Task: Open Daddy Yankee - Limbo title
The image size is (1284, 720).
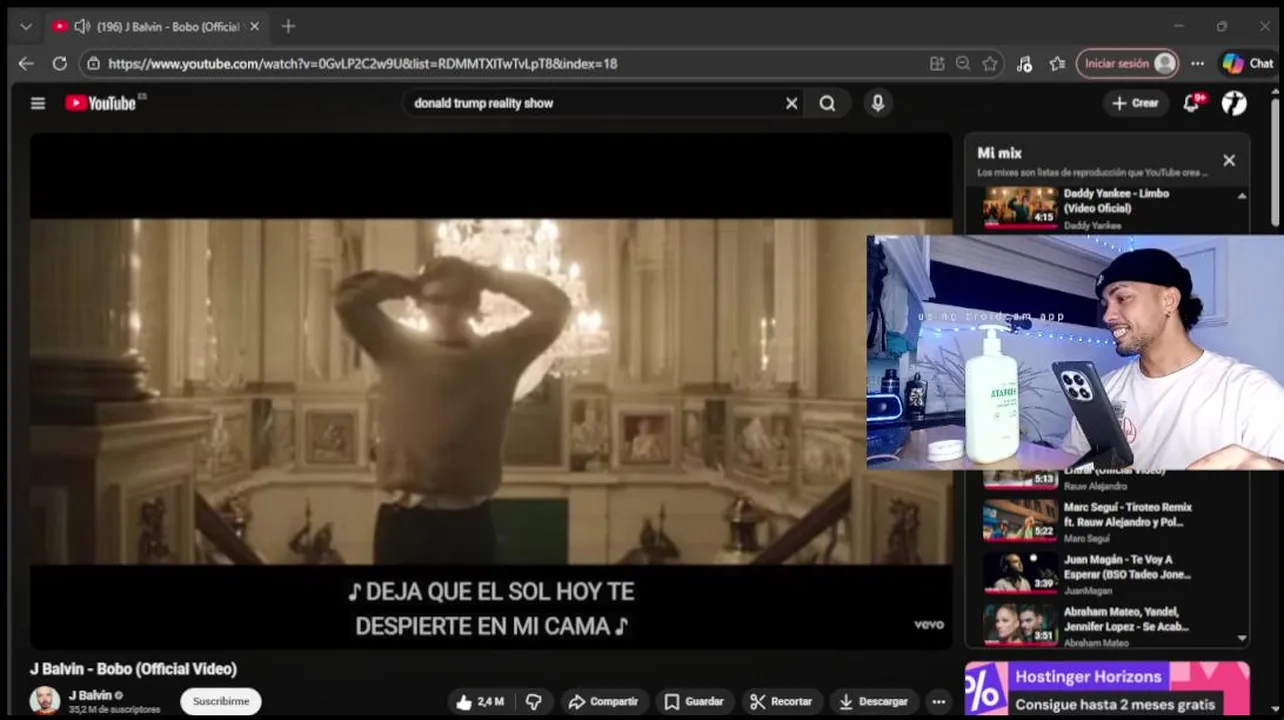Action: (x=1116, y=201)
